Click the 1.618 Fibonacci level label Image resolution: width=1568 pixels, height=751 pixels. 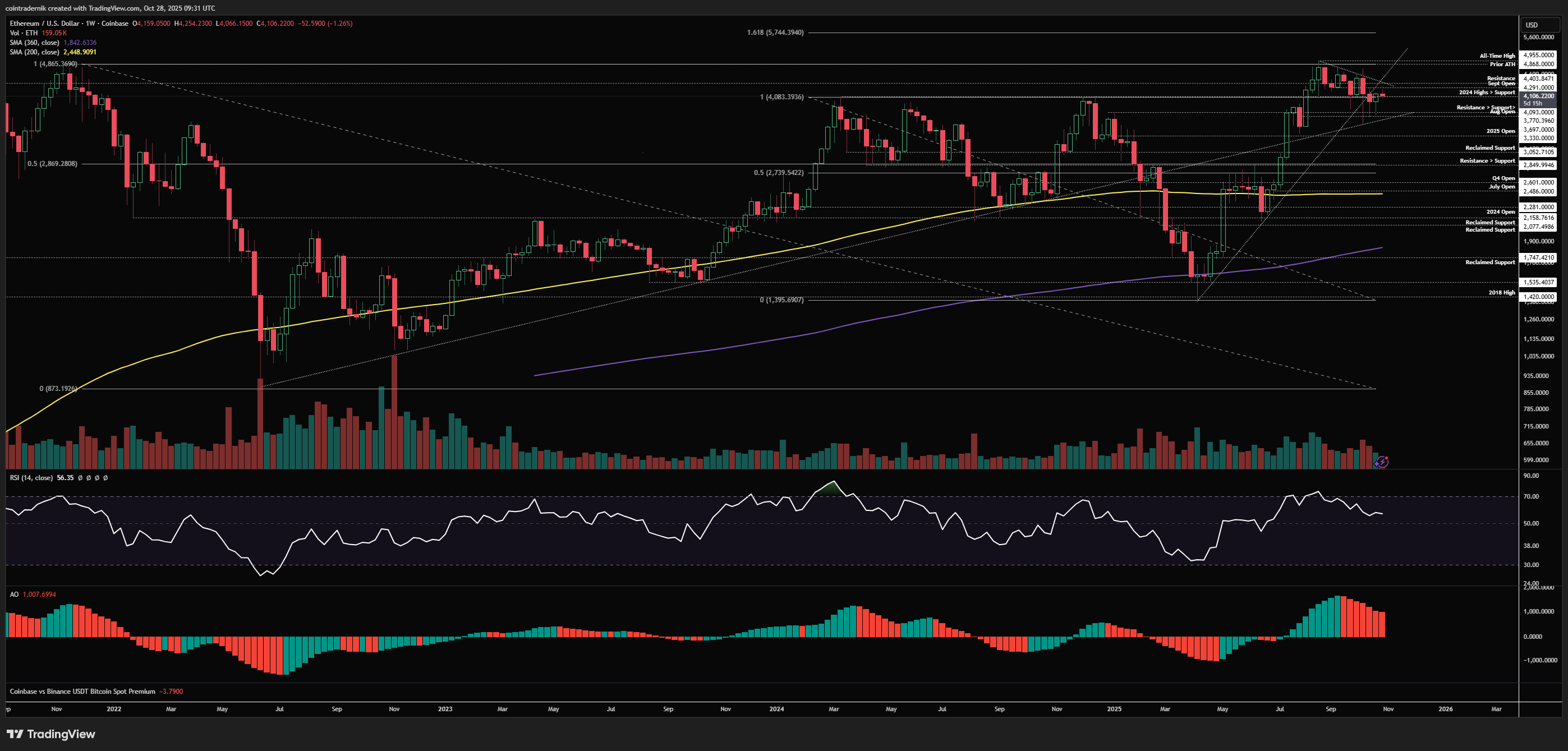775,33
